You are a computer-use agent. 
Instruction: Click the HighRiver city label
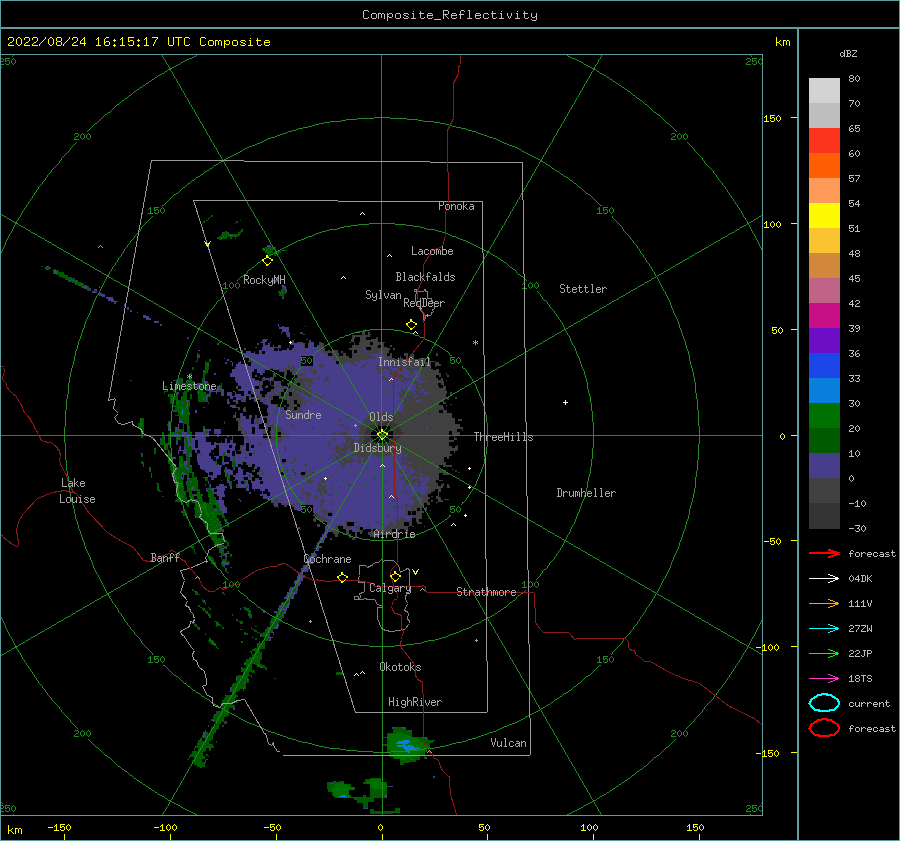point(415,702)
